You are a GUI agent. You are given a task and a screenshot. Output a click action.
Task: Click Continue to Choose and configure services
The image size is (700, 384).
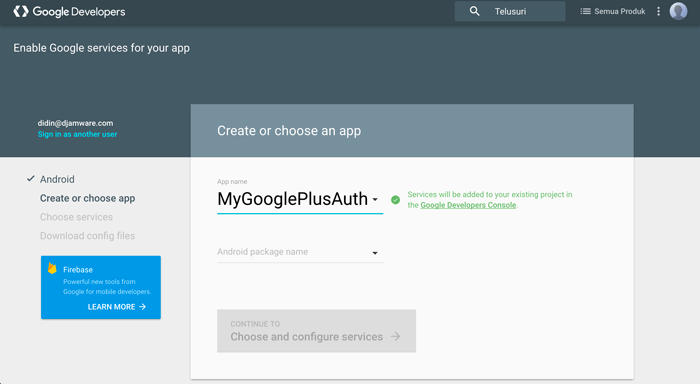click(x=317, y=331)
